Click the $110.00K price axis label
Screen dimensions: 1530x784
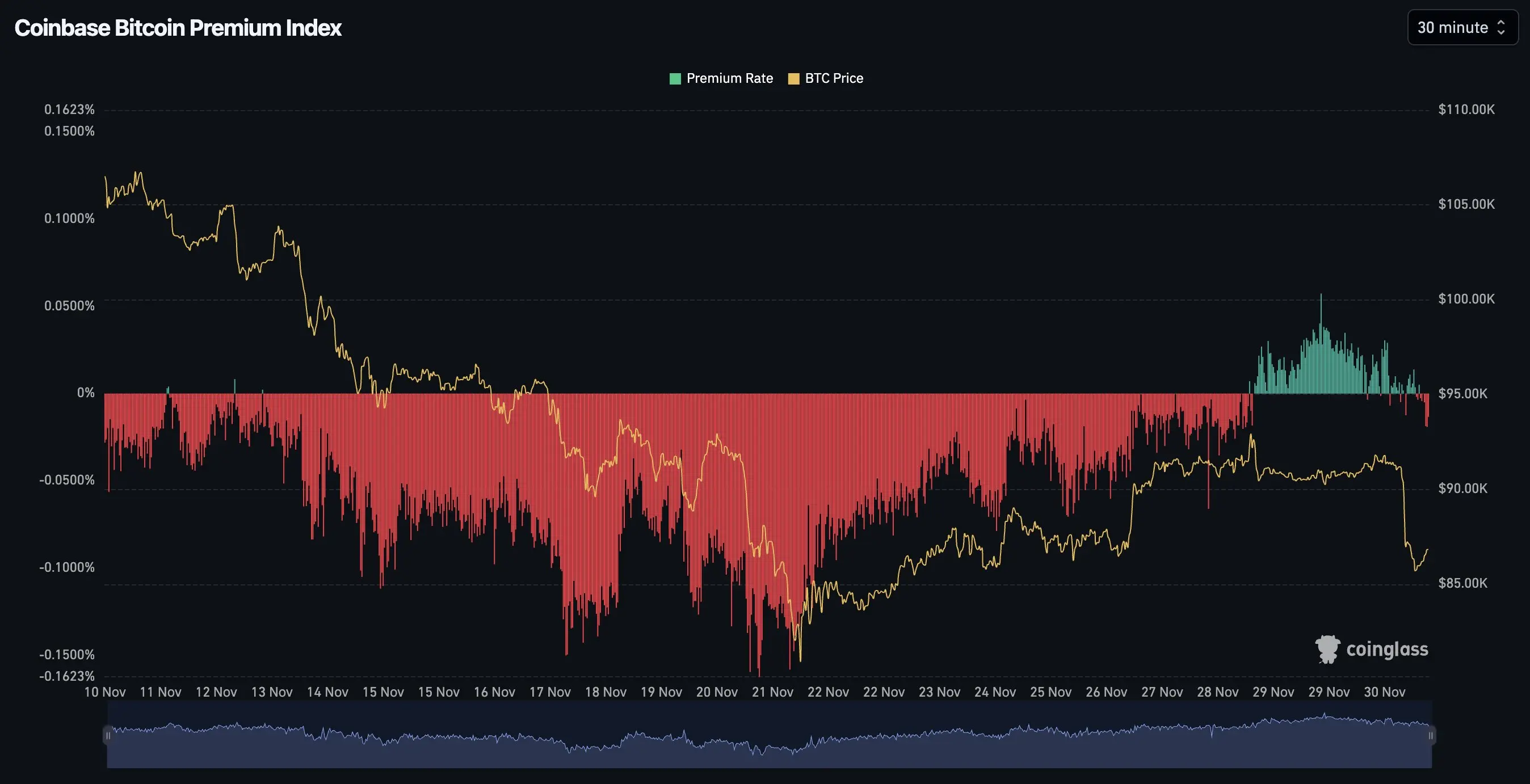[x=1466, y=109]
